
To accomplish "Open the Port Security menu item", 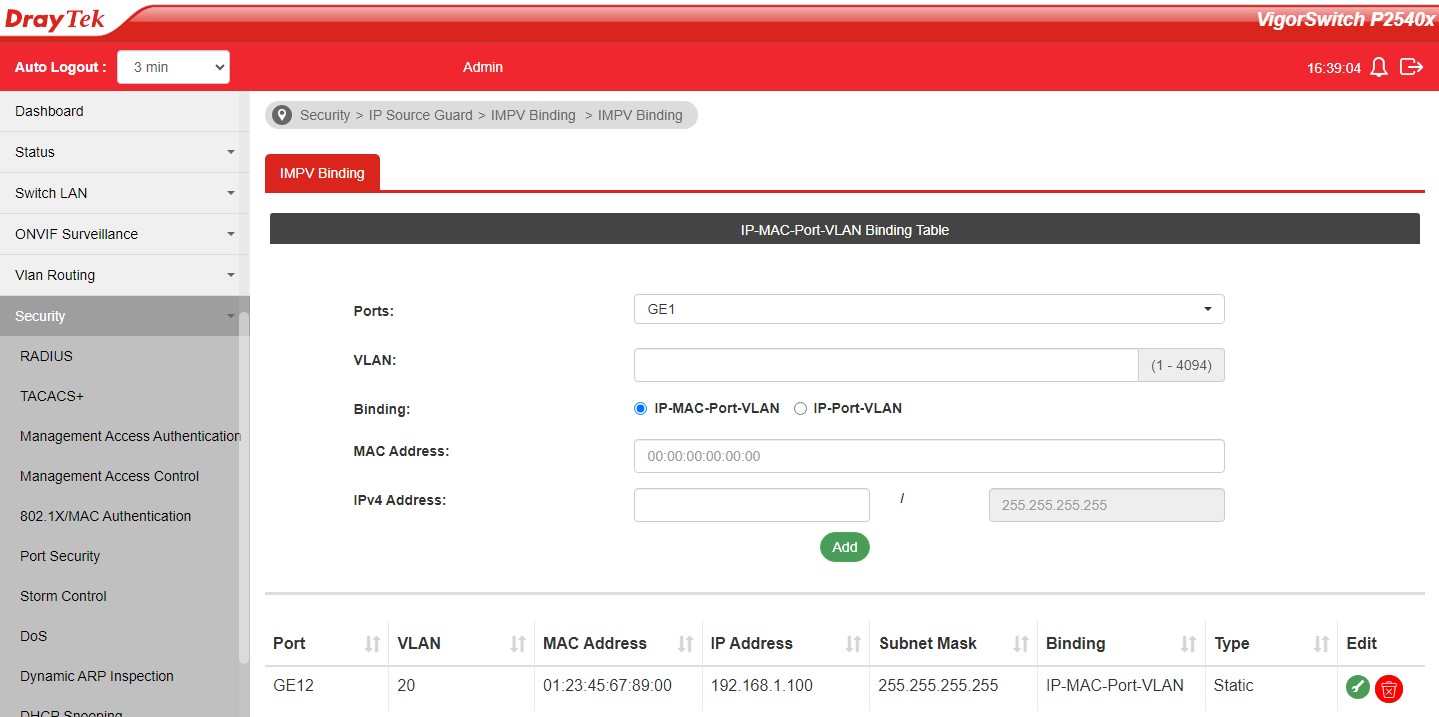I will pyautogui.click(x=60, y=556).
